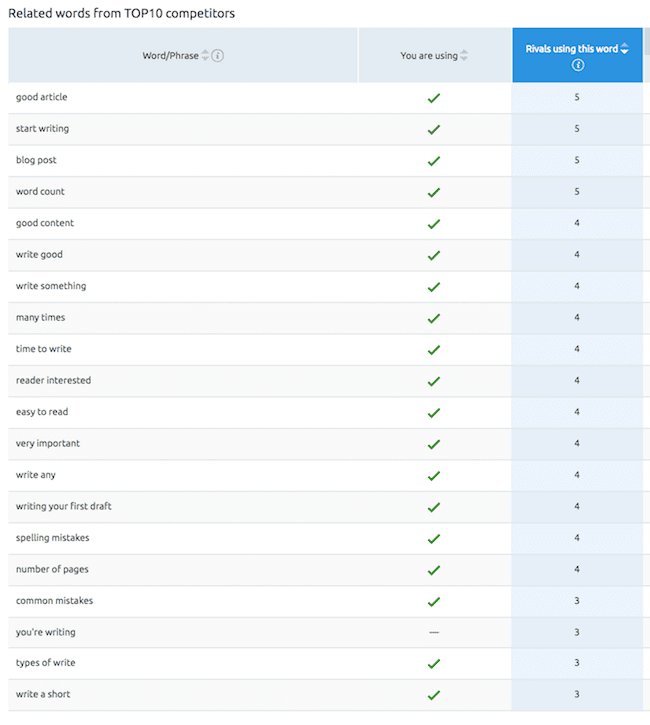Select the phrase 'write good'
Image resolution: width=650 pixels, height=725 pixels.
tap(39, 254)
